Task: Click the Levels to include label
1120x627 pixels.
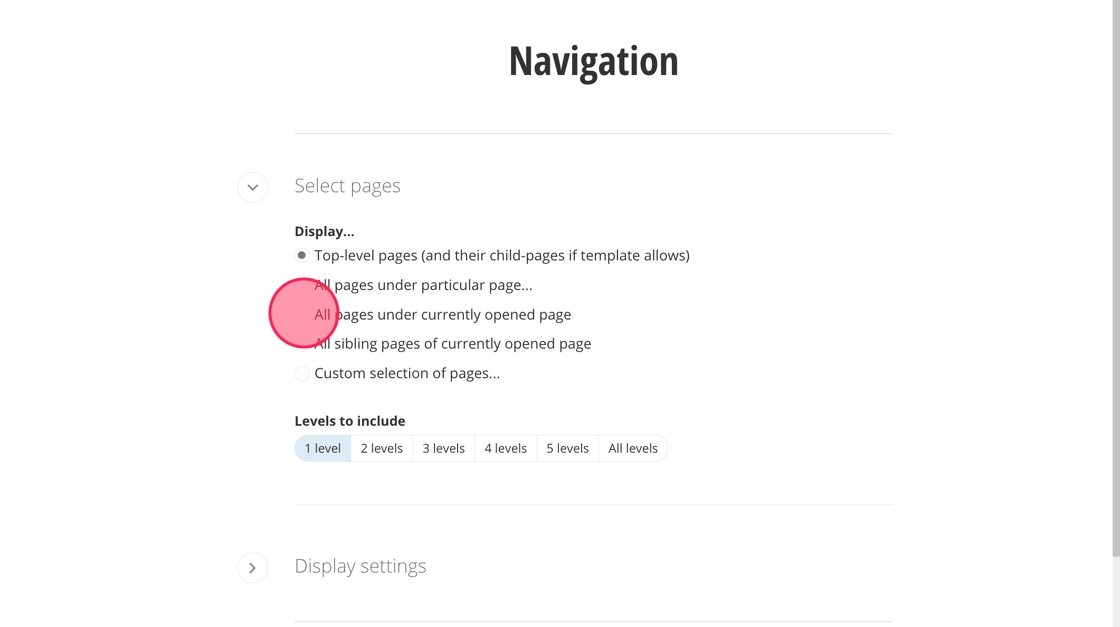Action: (x=349, y=421)
